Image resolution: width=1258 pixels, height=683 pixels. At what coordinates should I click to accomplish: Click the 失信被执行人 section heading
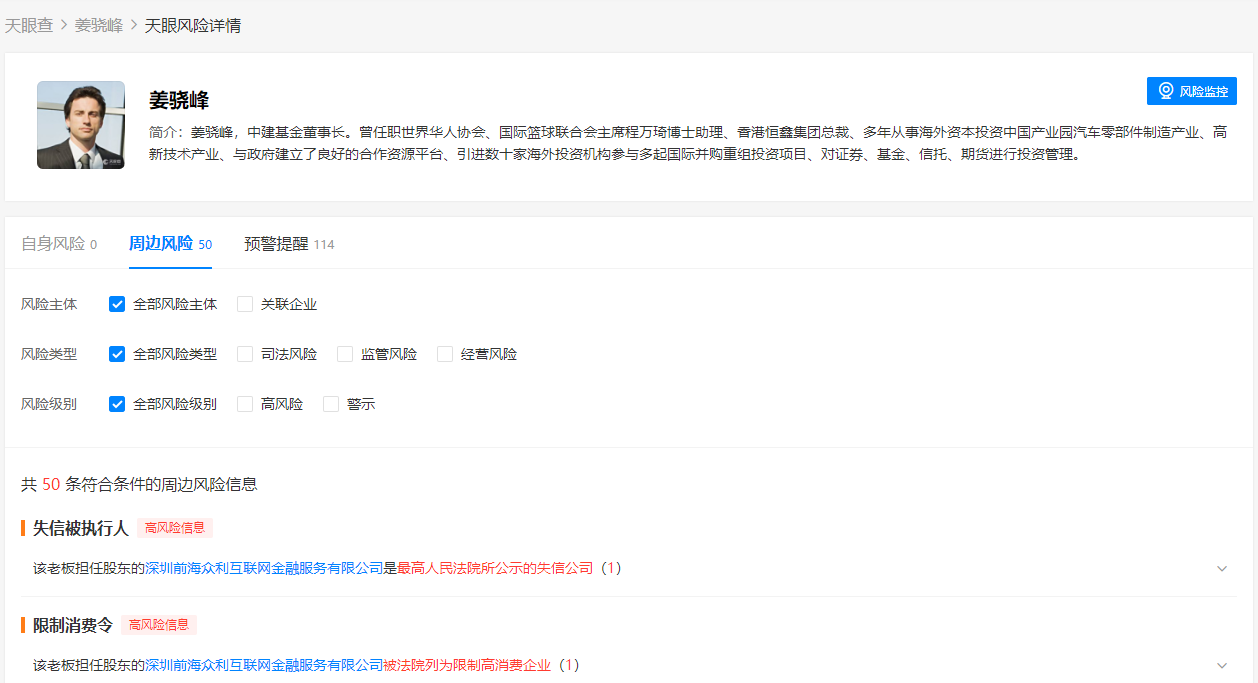pyautogui.click(x=81, y=528)
